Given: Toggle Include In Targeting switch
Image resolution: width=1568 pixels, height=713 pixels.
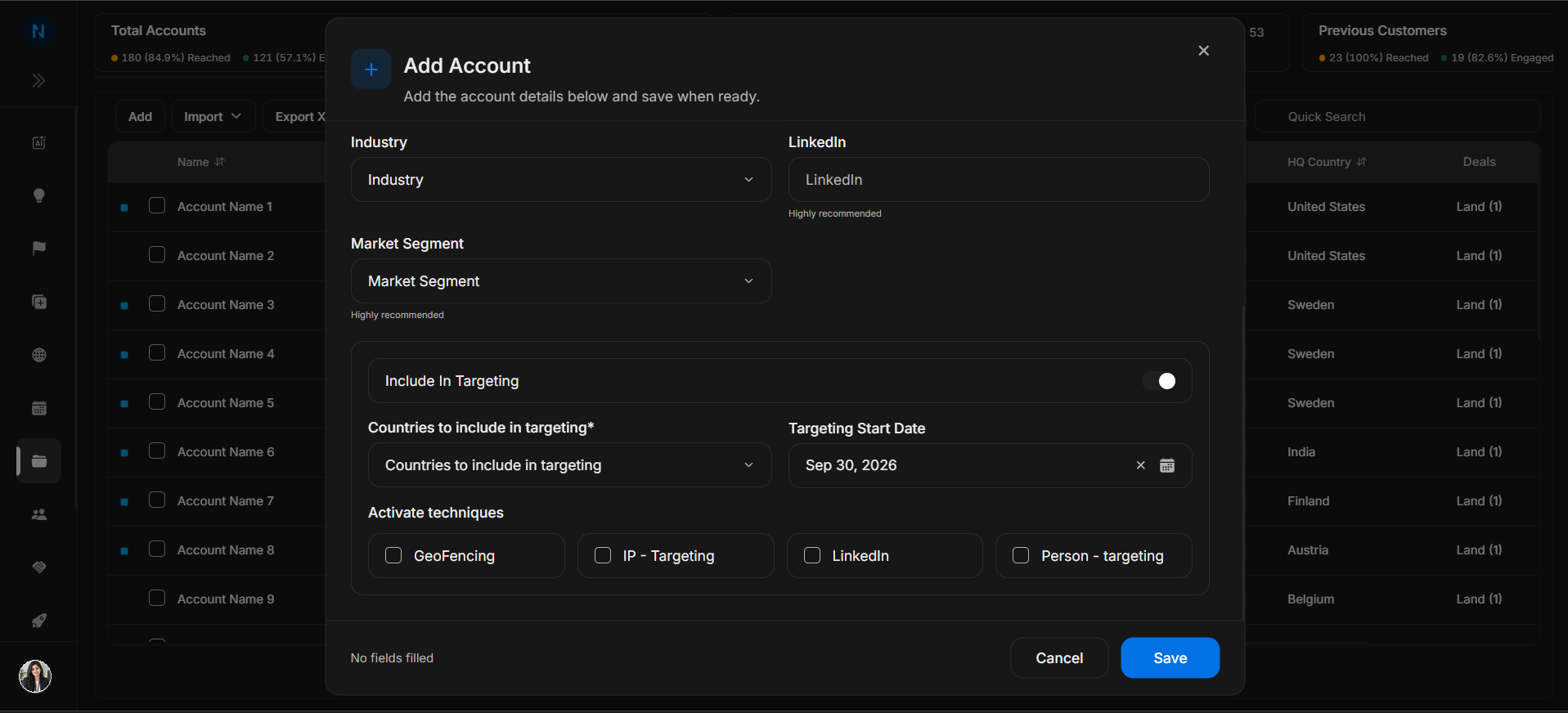Looking at the screenshot, I should coord(1159,381).
